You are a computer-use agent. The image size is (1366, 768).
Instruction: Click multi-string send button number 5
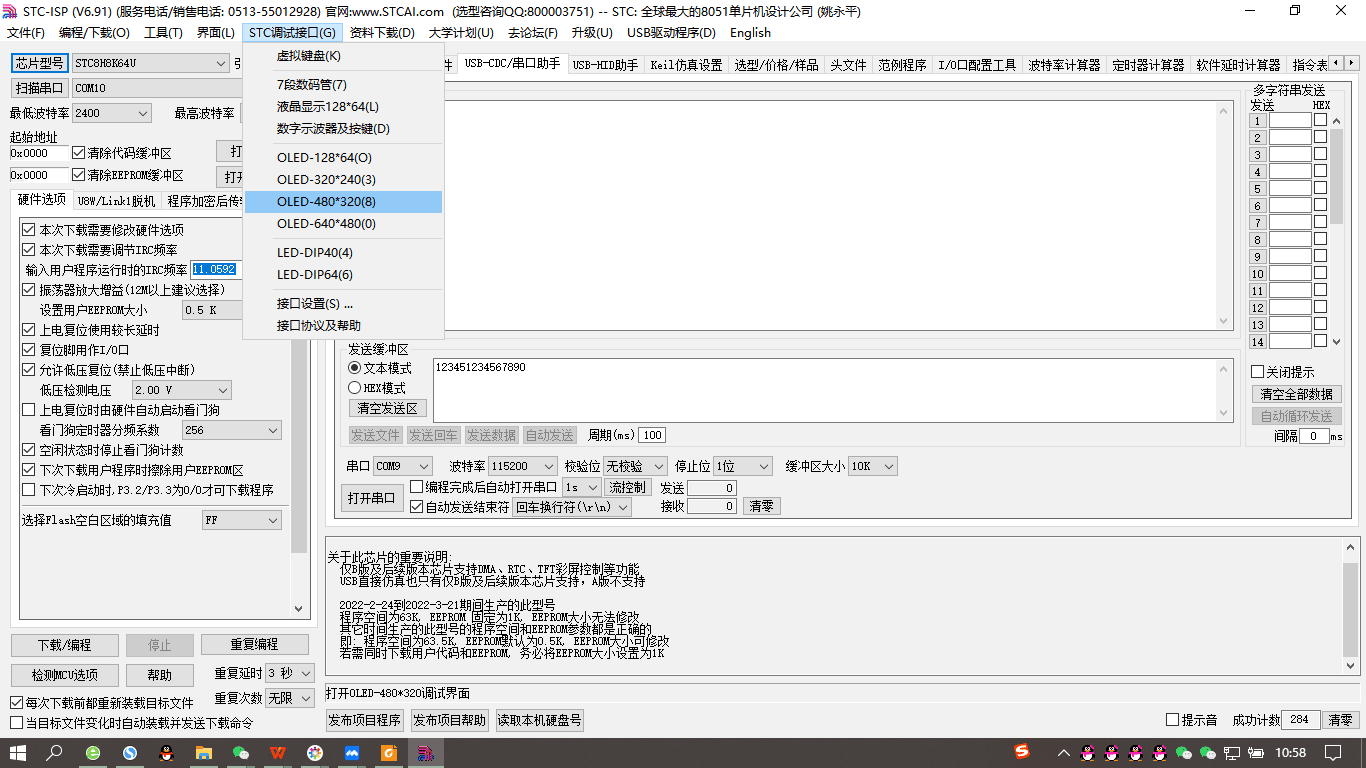coord(1258,189)
